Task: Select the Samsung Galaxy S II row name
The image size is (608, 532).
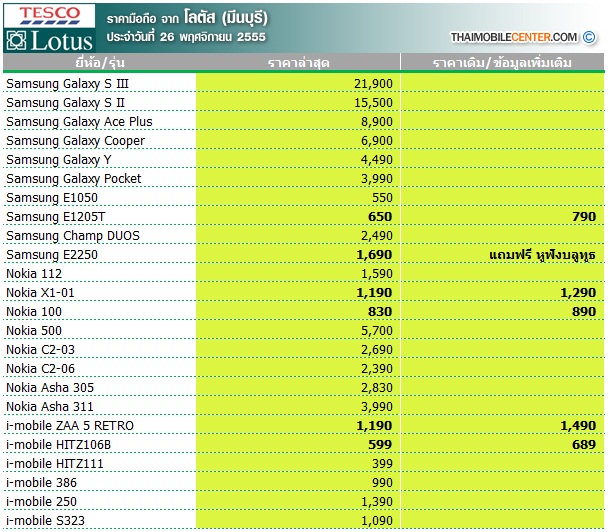Action: click(66, 102)
